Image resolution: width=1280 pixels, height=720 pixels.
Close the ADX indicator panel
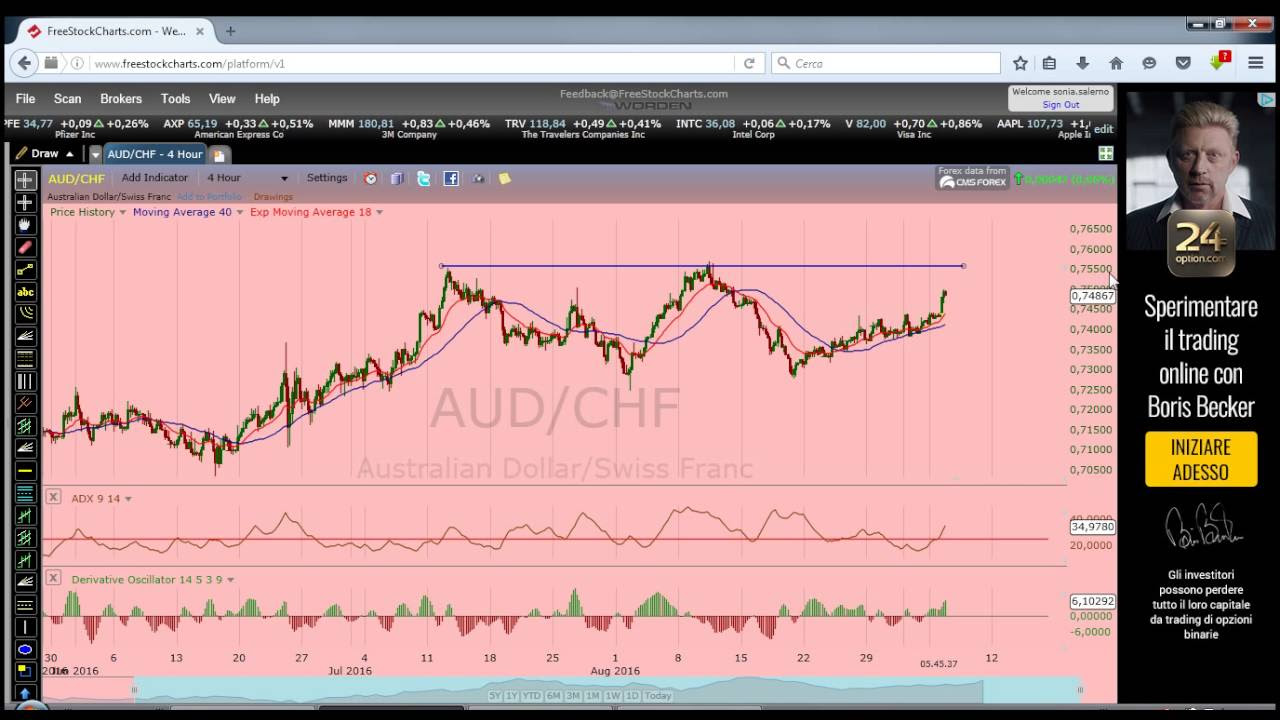click(53, 497)
